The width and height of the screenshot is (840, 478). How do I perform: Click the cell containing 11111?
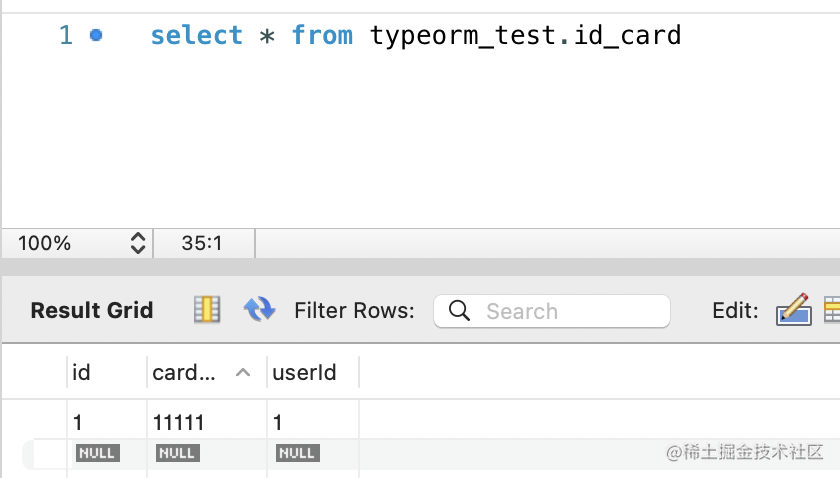pyautogui.click(x=178, y=423)
